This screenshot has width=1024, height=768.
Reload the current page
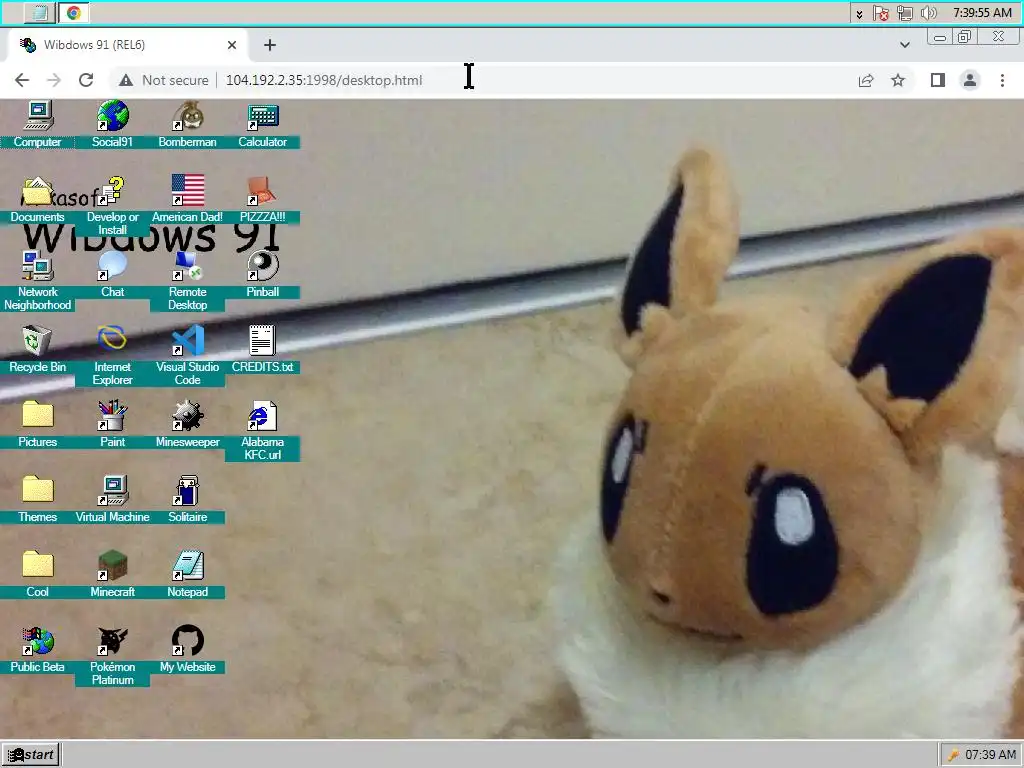(86, 80)
